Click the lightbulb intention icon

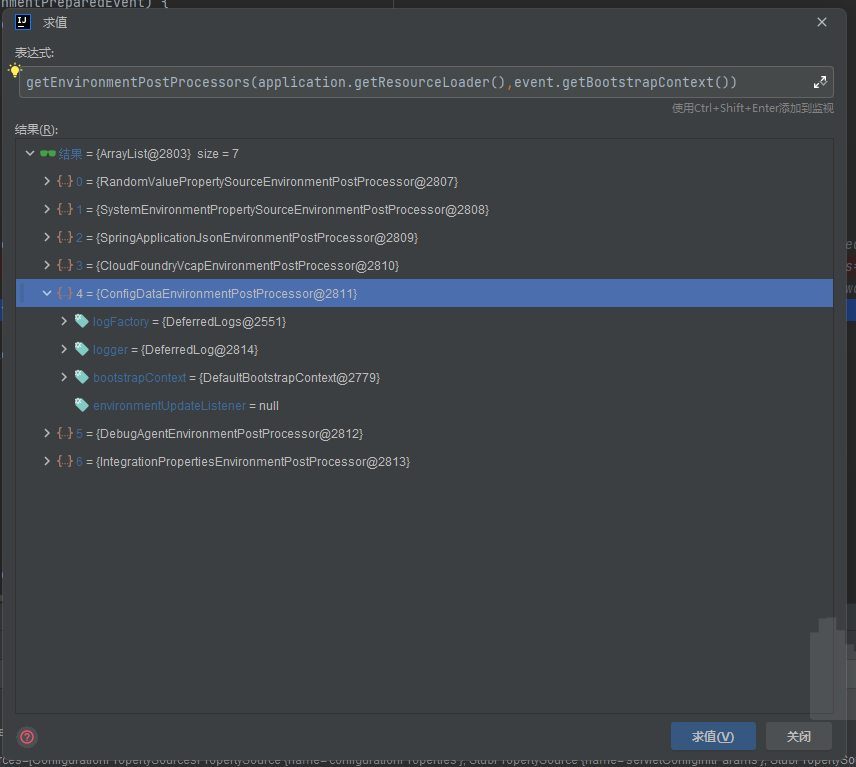(x=14, y=71)
